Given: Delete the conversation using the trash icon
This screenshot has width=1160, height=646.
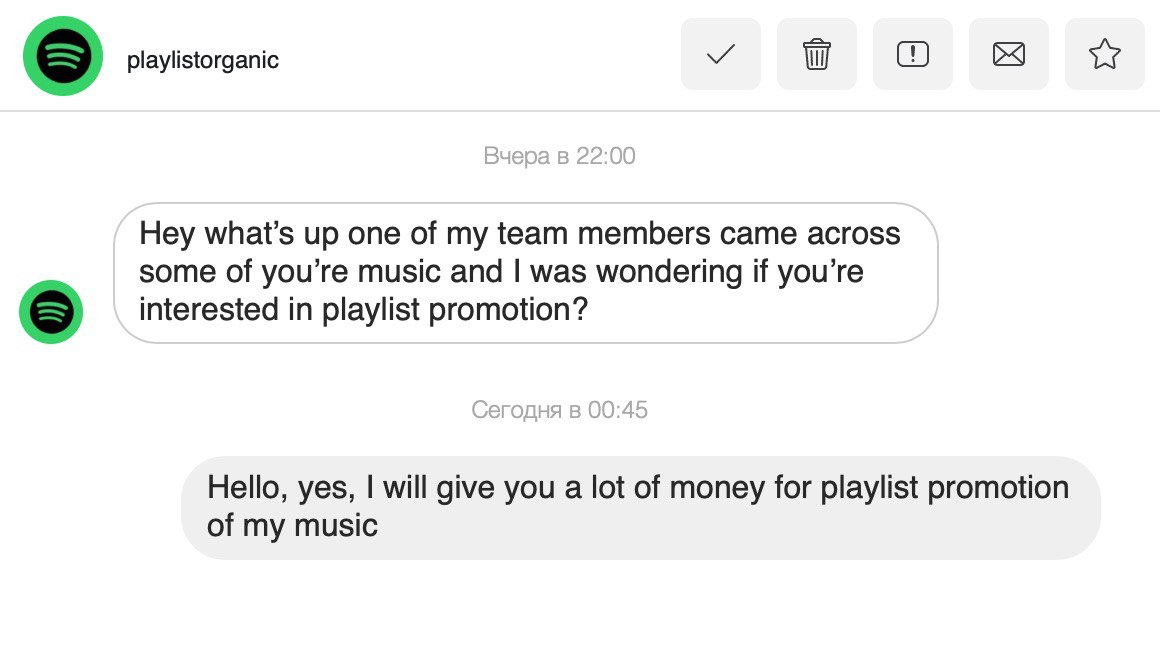Looking at the screenshot, I should coord(817,54).
